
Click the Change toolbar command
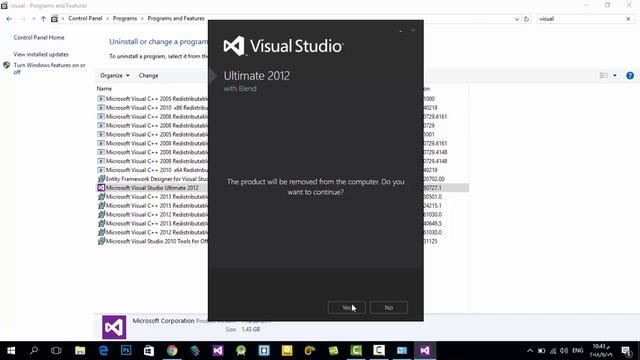pyautogui.click(x=148, y=76)
